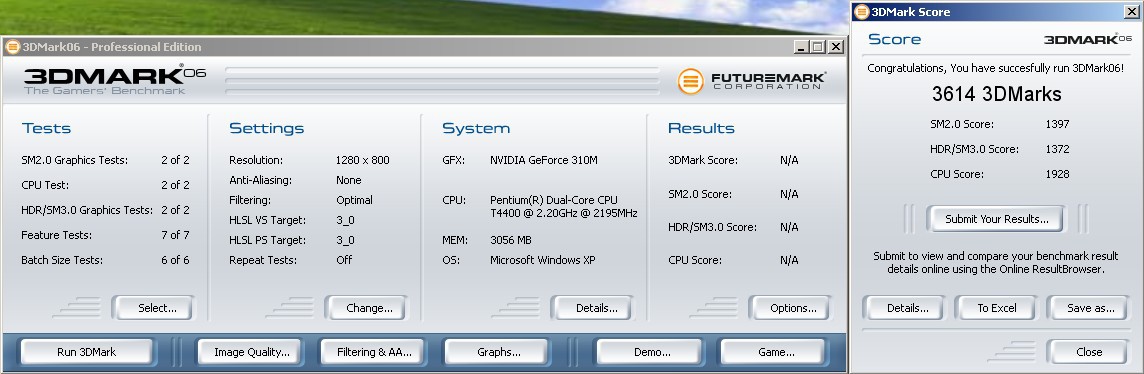Click System section heading
Viewport: 1144px width, 374px height.
tap(475, 128)
